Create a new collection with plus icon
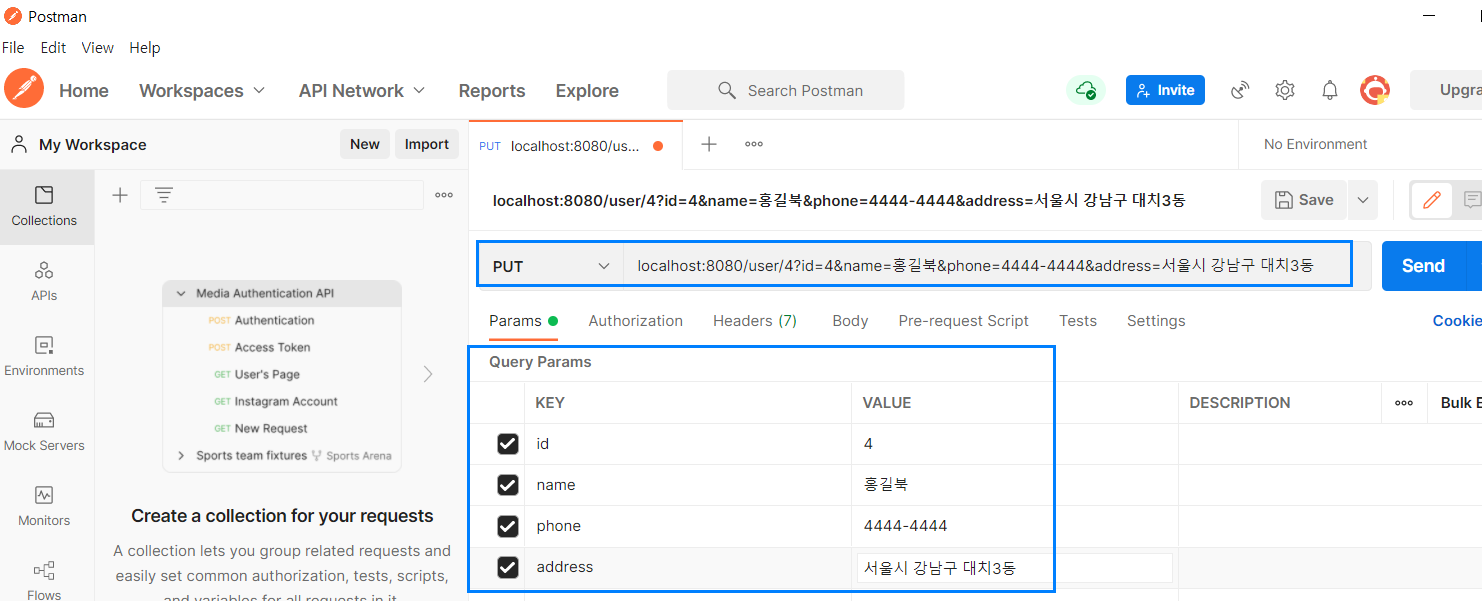This screenshot has height=601, width=1482. click(x=120, y=195)
